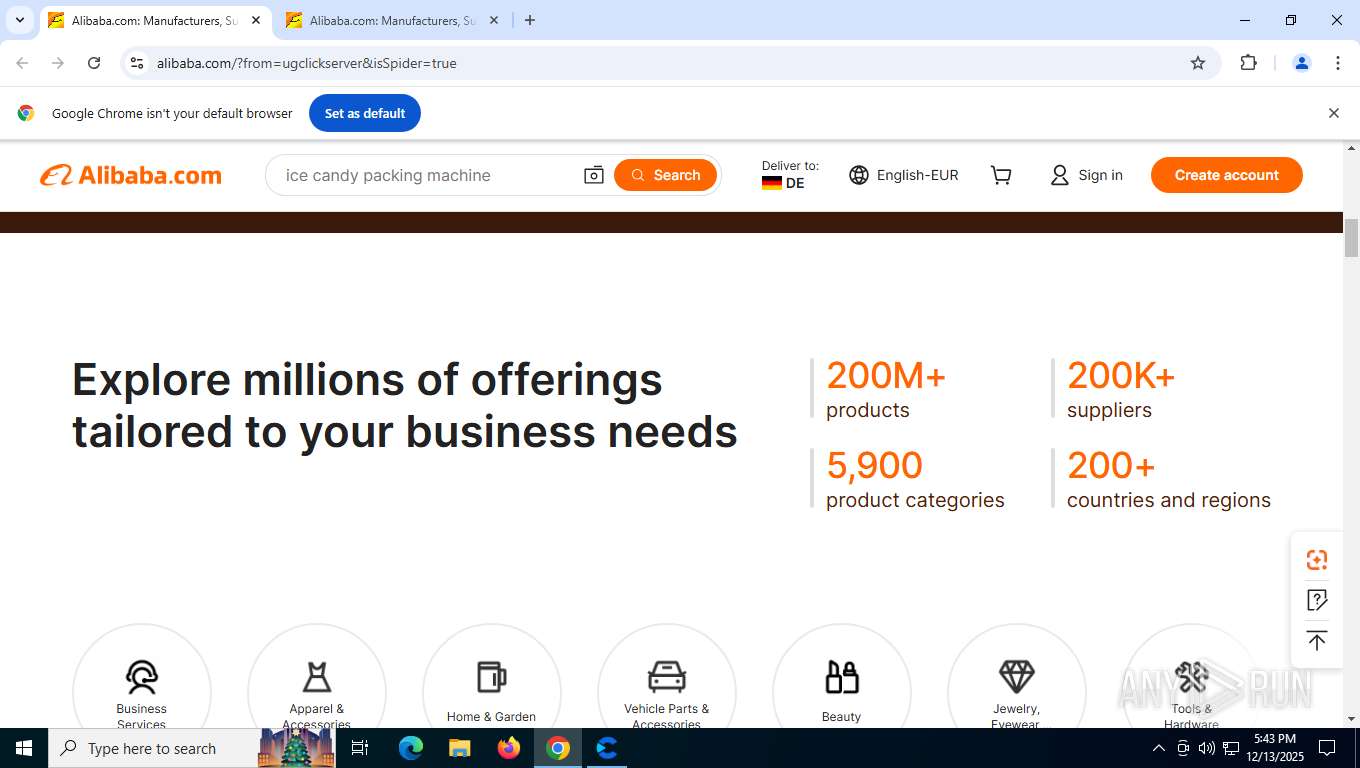Viewport: 1360px width, 768px height.
Task: Open the floating help feedback widget
Action: pos(1317,600)
